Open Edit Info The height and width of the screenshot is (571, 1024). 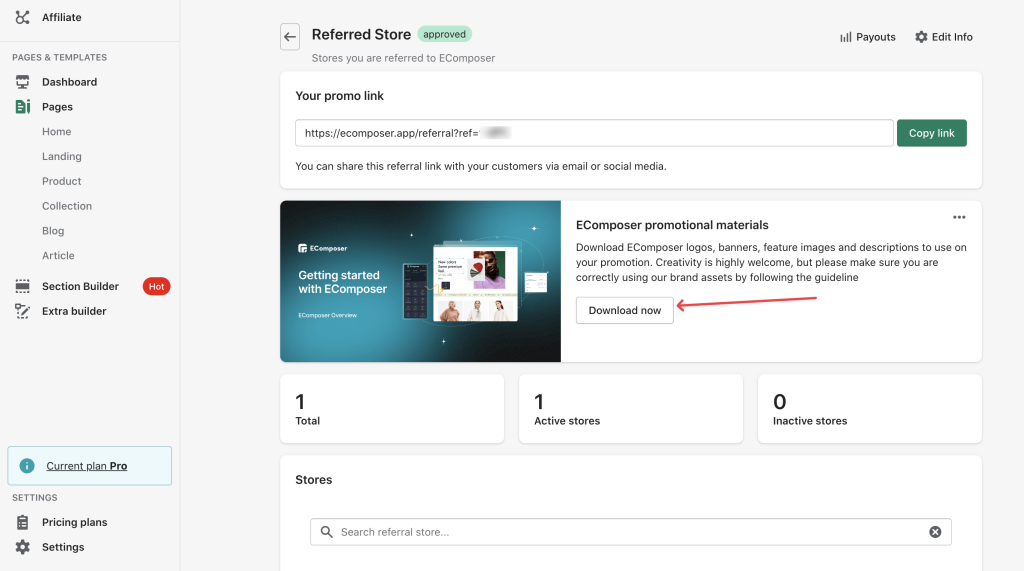tap(952, 37)
